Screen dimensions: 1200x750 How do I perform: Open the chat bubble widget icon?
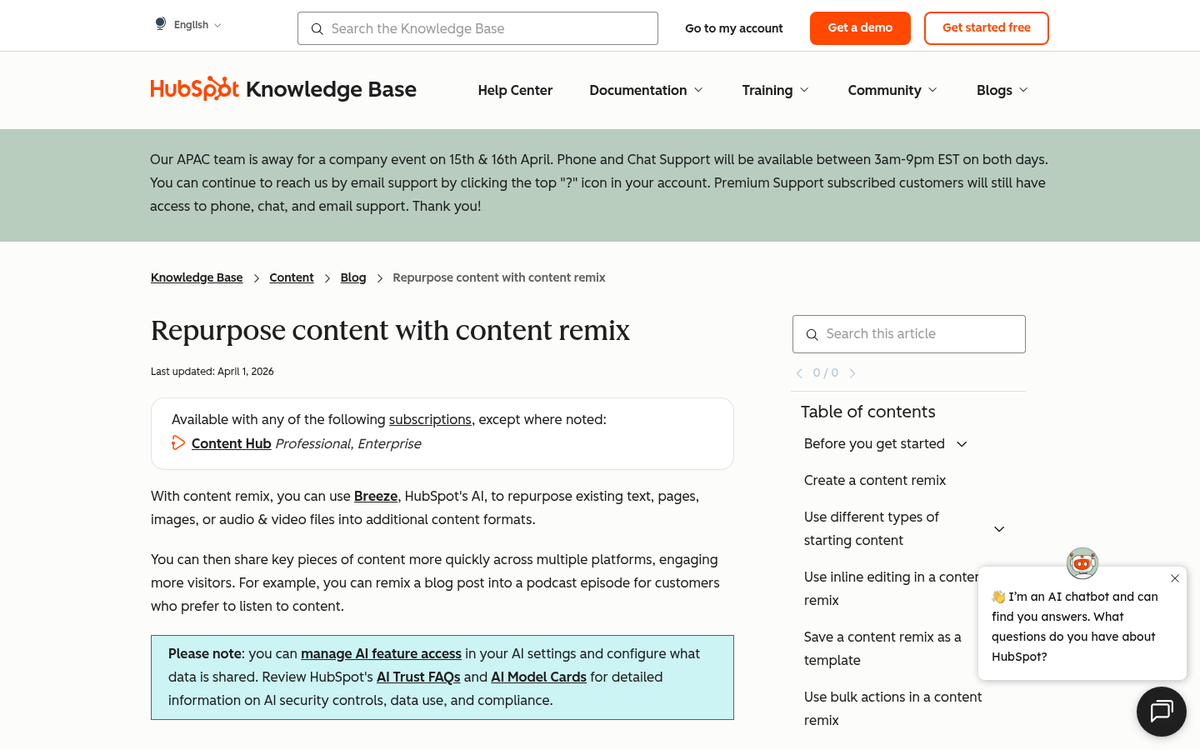click(1161, 711)
